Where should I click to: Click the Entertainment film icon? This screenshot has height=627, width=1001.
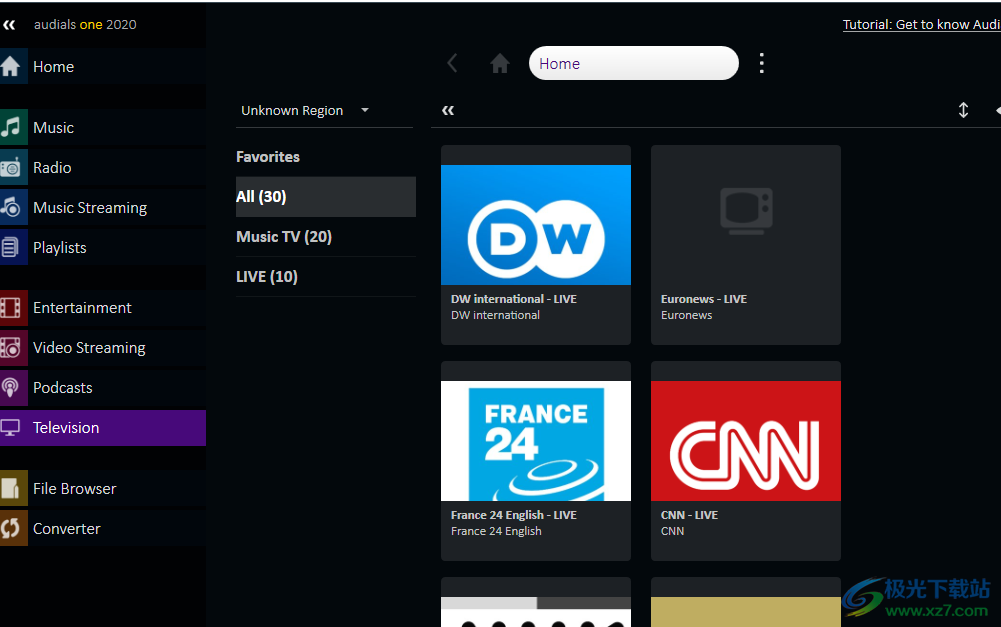click(x=12, y=308)
